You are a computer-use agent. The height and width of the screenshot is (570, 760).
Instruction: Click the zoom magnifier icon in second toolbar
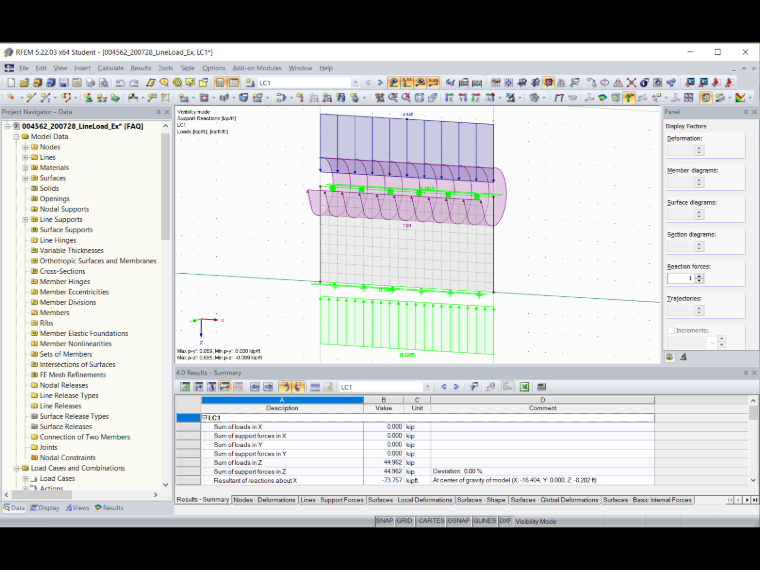pyautogui.click(x=393, y=98)
